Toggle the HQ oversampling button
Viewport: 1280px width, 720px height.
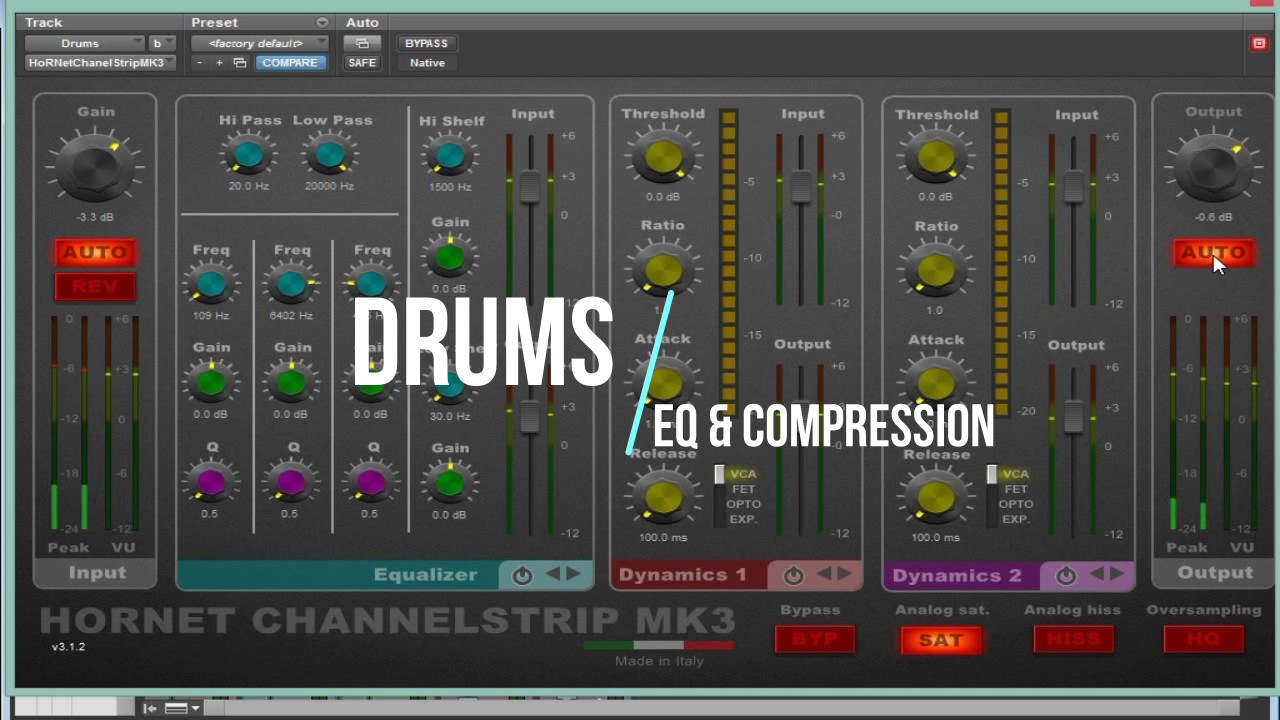[x=1203, y=639]
